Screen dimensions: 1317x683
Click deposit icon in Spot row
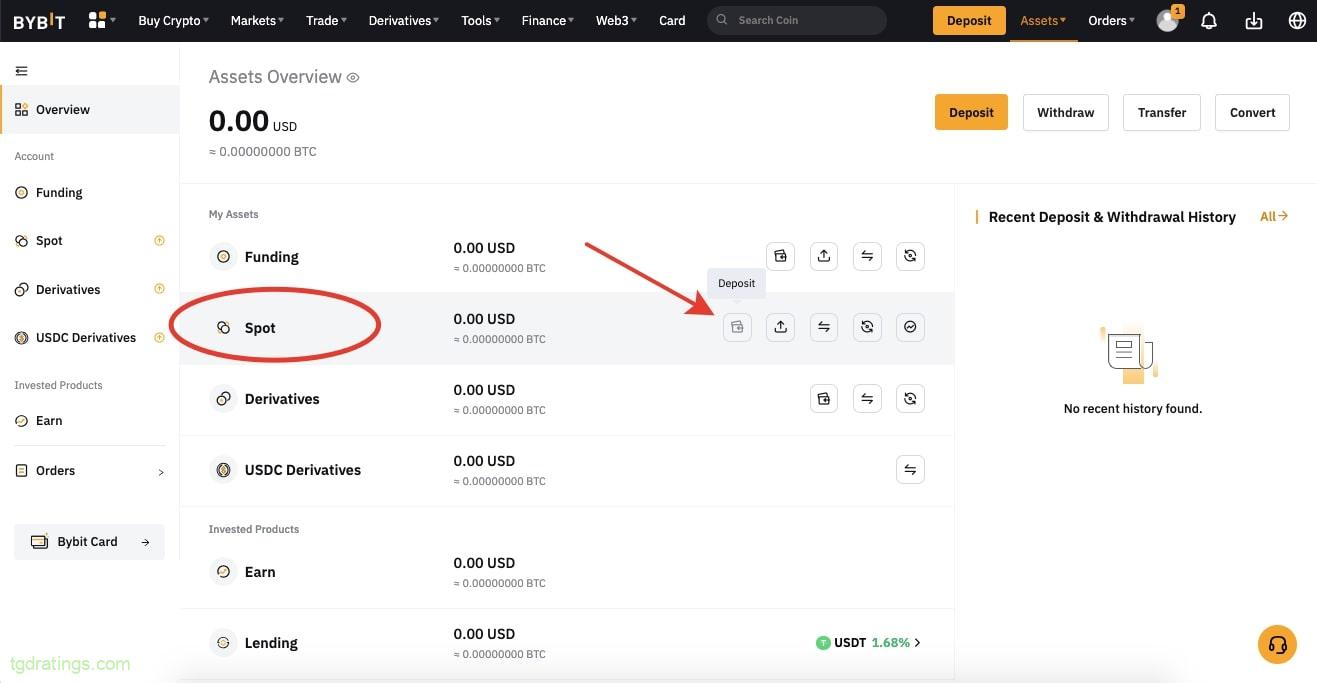tap(737, 327)
